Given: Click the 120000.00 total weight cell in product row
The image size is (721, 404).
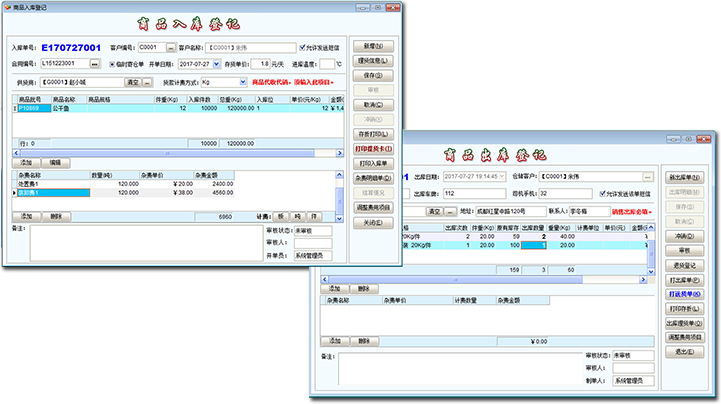Looking at the screenshot, I should click(x=237, y=108).
